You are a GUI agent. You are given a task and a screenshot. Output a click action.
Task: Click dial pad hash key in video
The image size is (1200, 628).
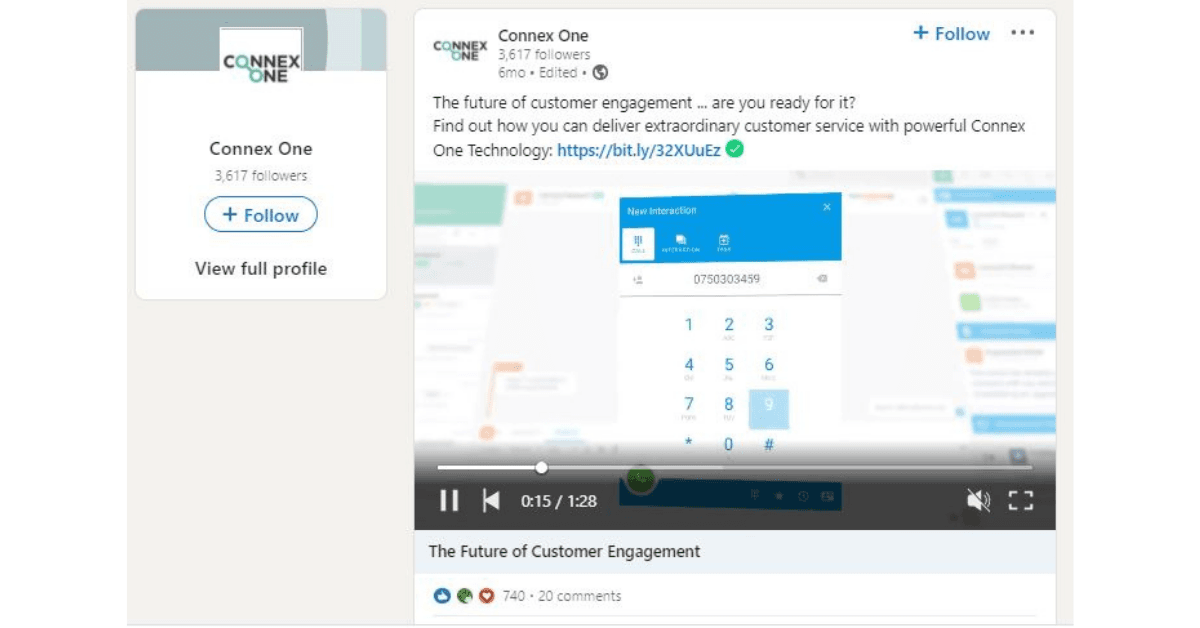point(769,445)
